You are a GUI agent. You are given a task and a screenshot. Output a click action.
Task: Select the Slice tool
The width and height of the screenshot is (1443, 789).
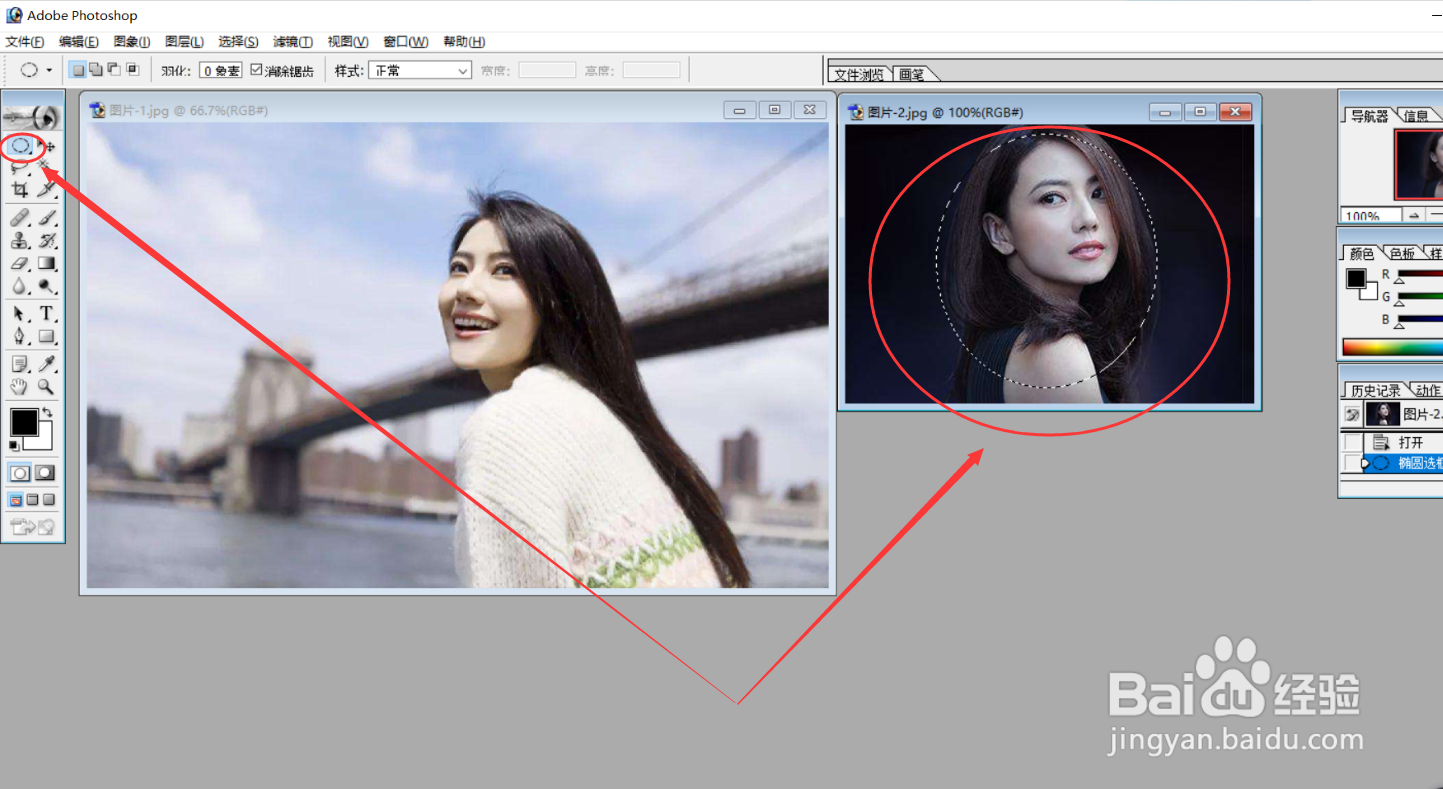(x=47, y=189)
